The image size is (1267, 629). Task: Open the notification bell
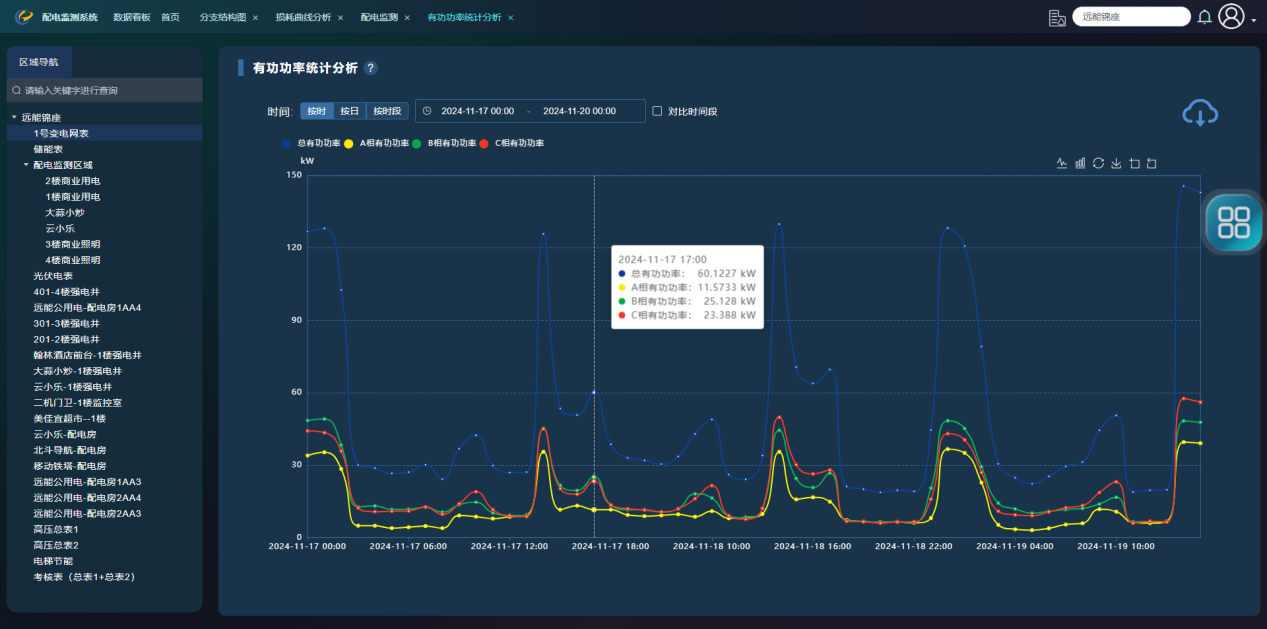(1204, 17)
